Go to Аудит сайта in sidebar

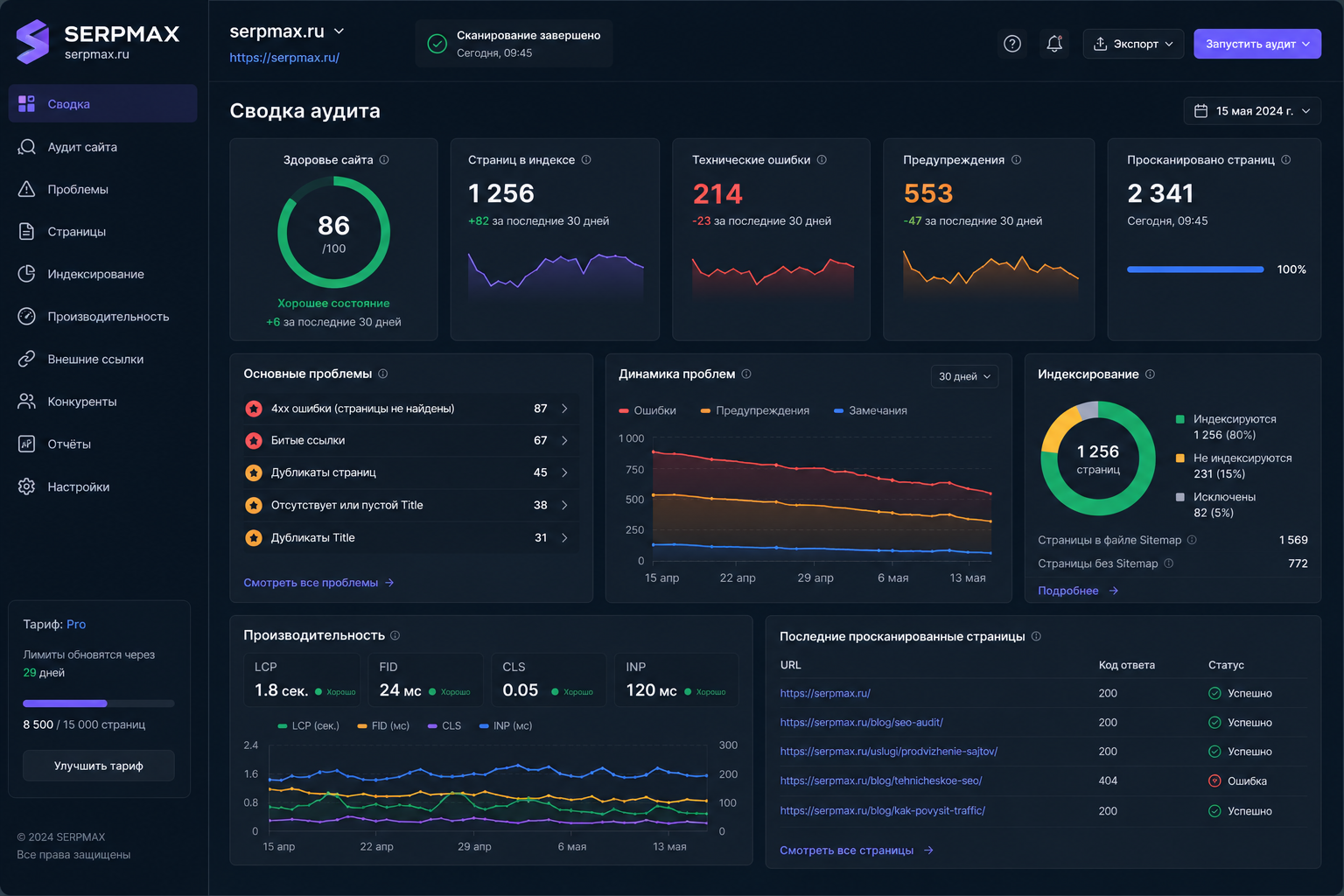click(x=102, y=147)
